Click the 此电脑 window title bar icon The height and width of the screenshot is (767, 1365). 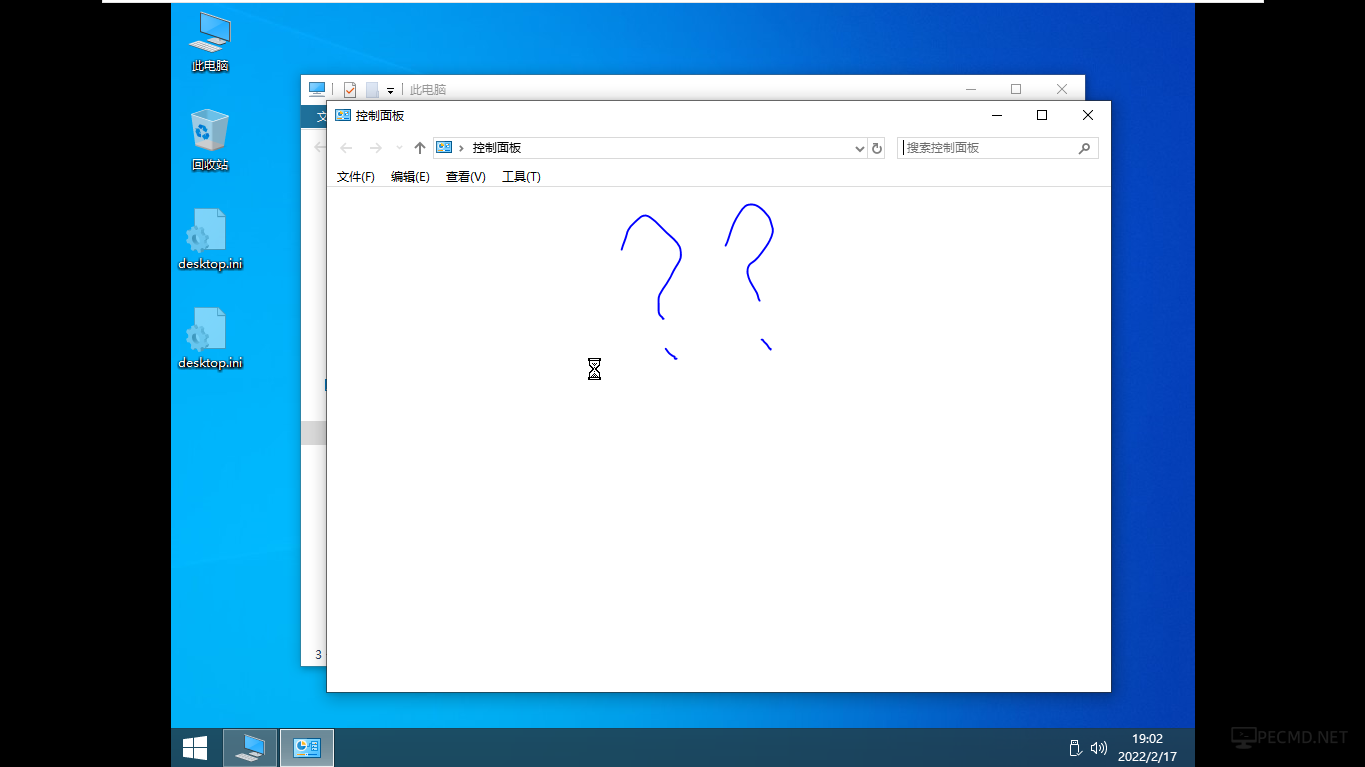317,89
